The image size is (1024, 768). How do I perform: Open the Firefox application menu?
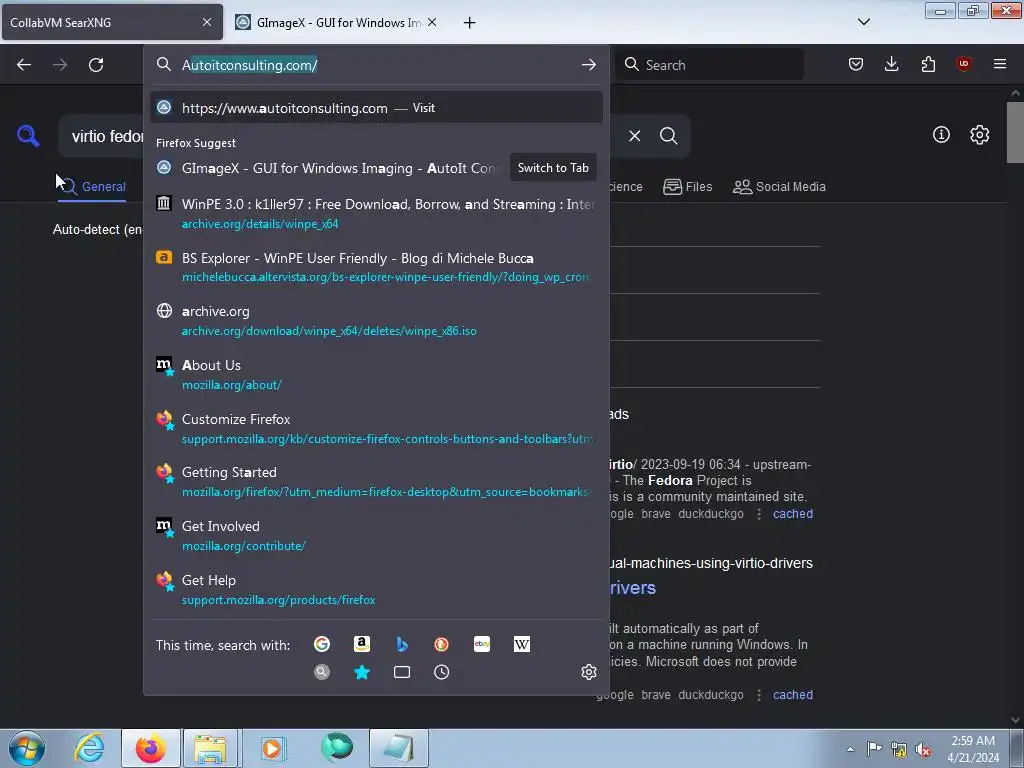[x=1000, y=64]
